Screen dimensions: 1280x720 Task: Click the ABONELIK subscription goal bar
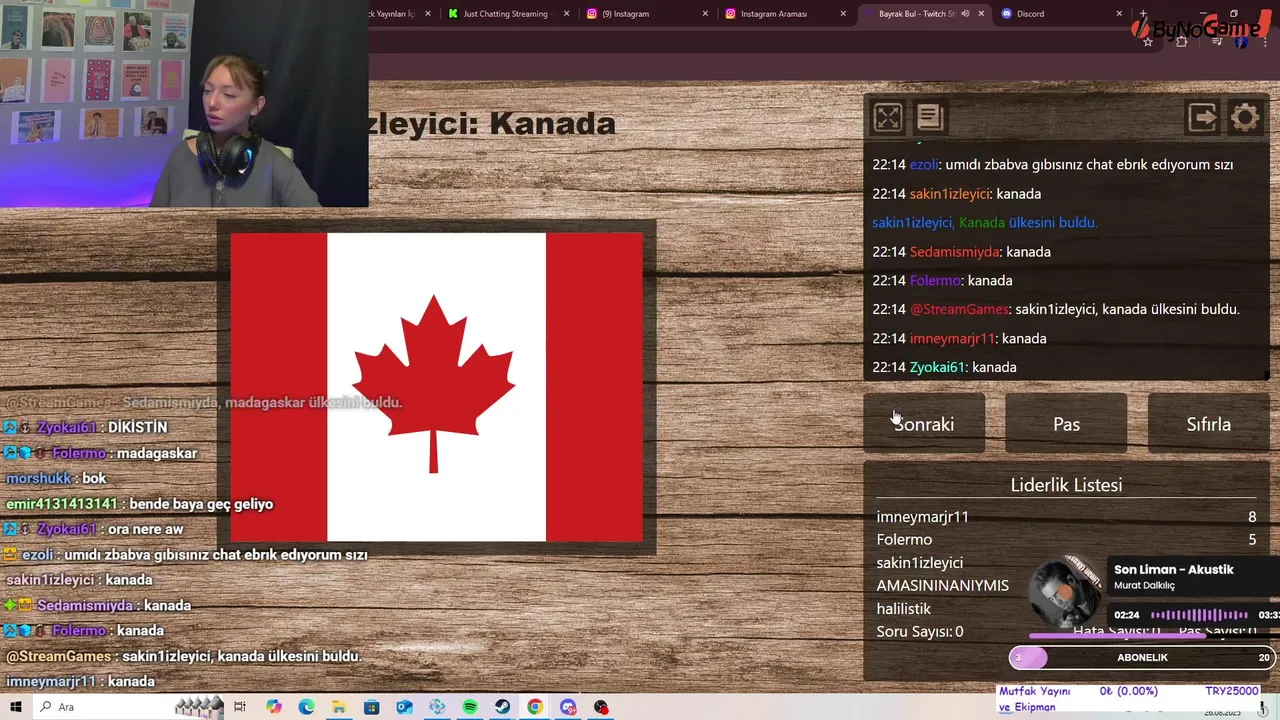click(x=1141, y=657)
